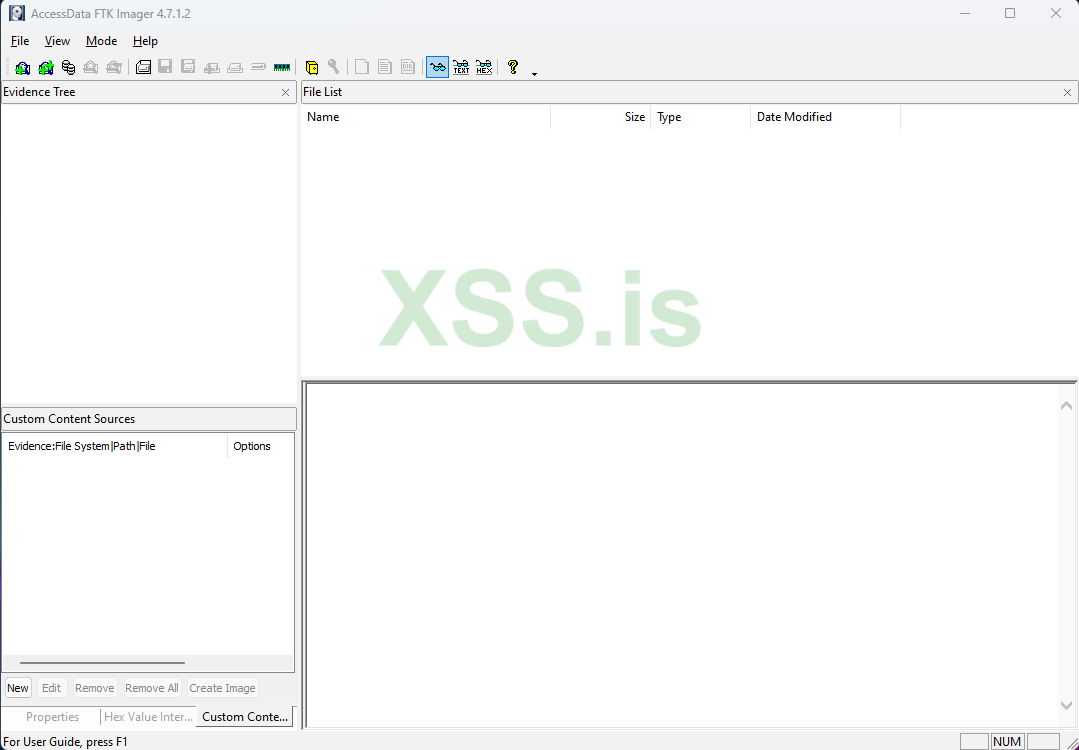Click the Export Disk Image floppy icon
1079x750 pixels.
[165, 67]
